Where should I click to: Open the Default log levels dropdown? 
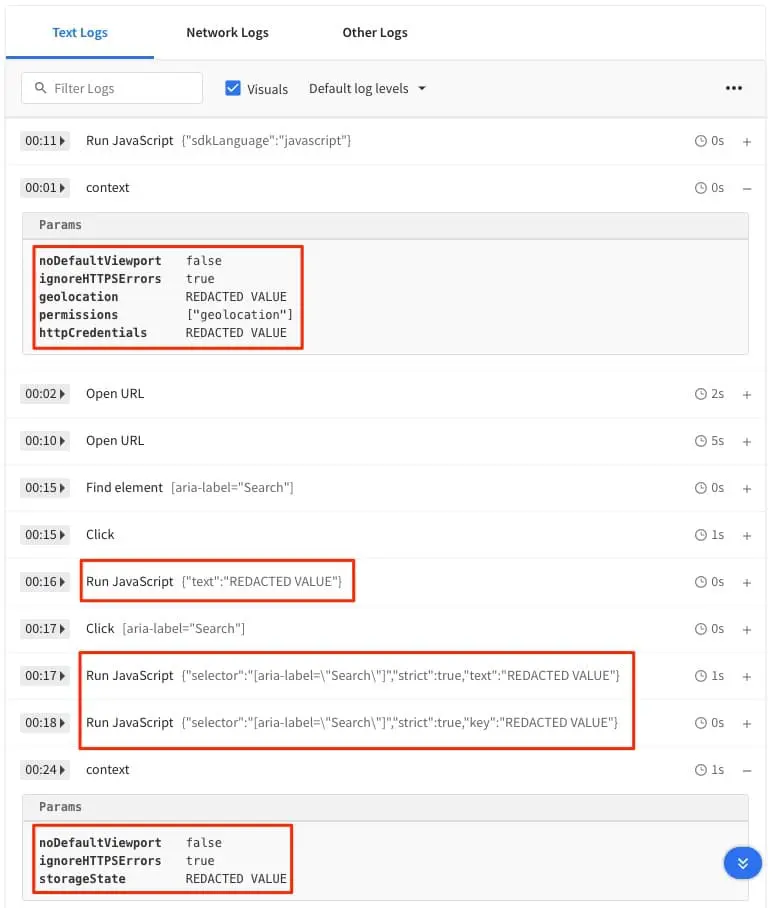pyautogui.click(x=367, y=88)
